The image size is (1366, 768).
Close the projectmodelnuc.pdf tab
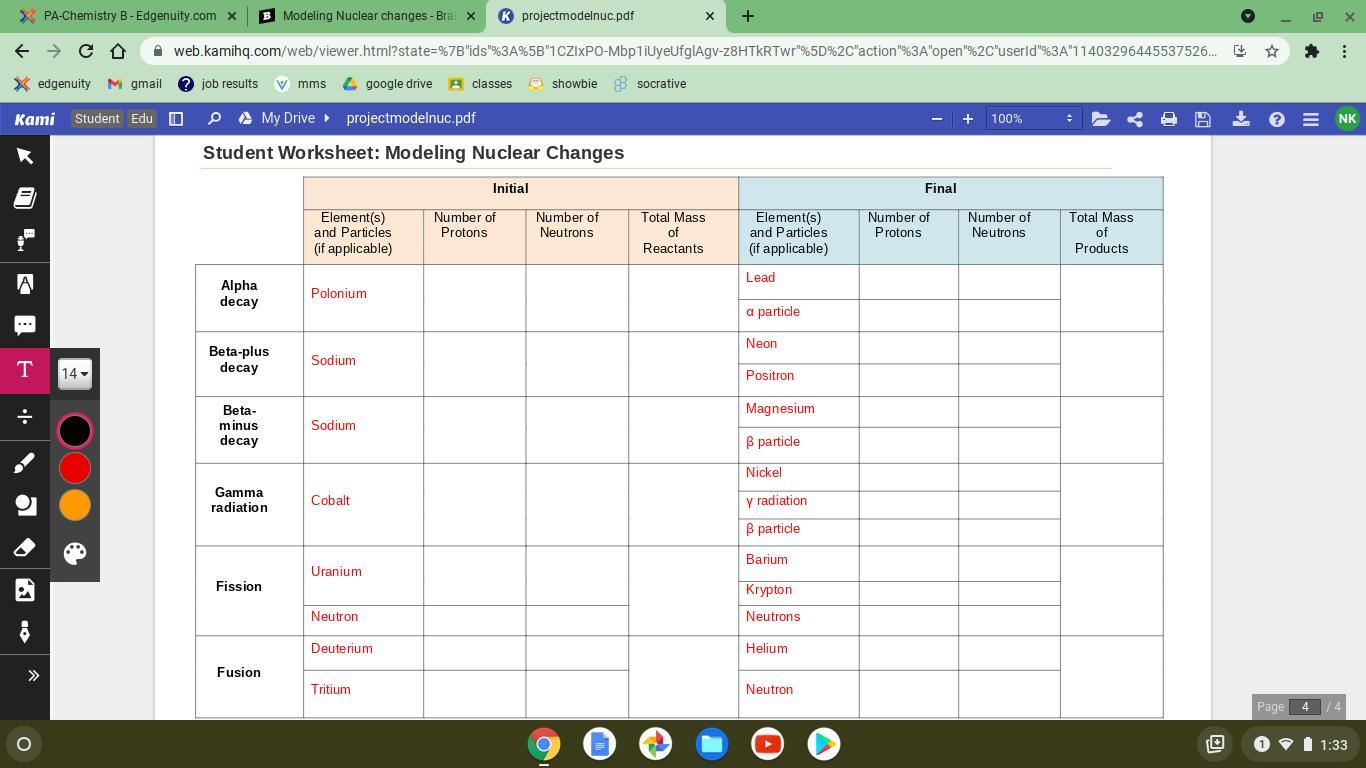[710, 16]
